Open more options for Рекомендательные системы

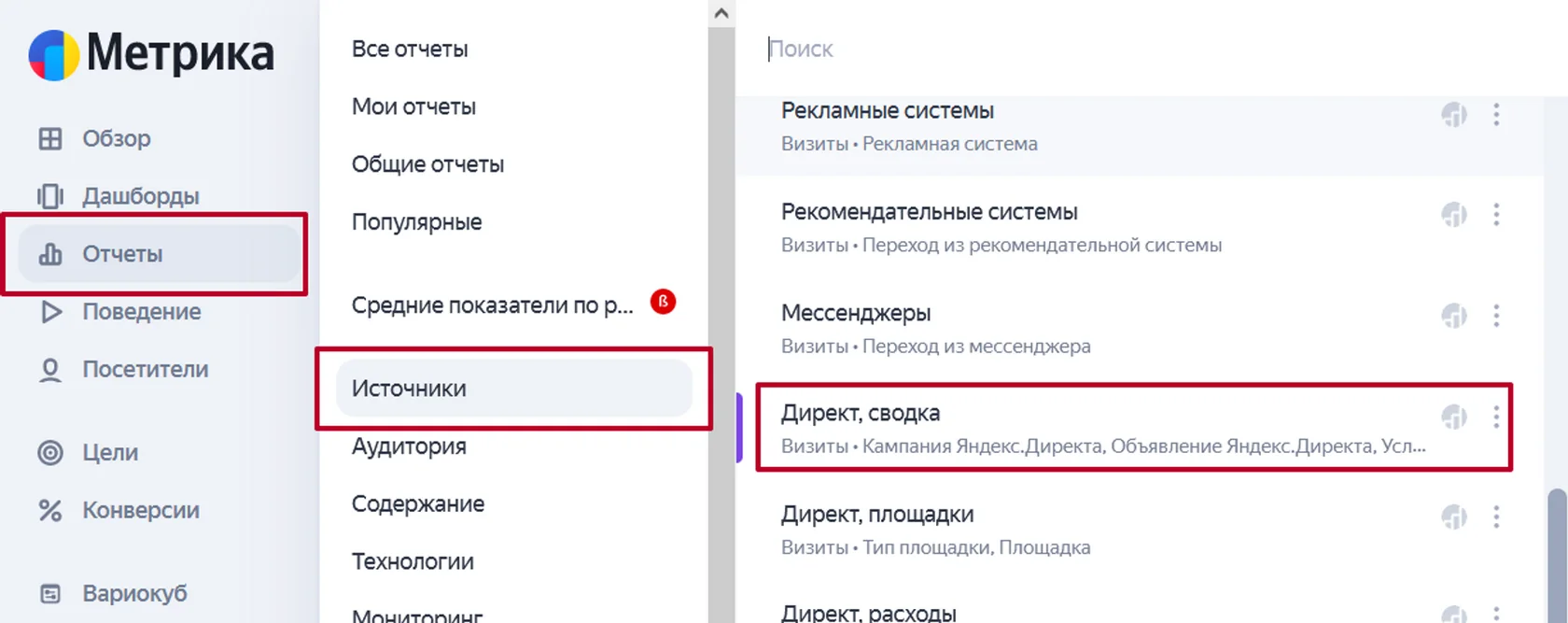pos(1496,215)
